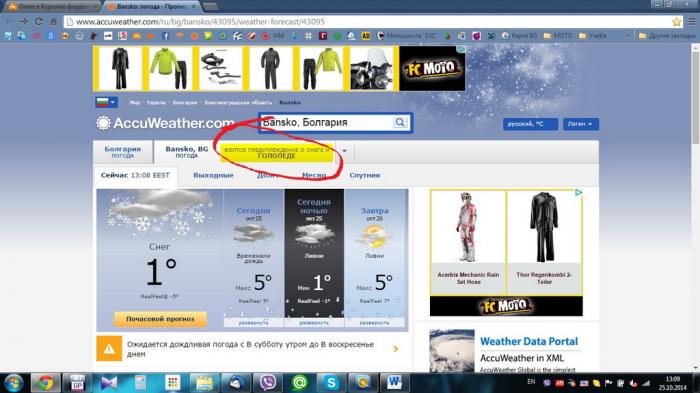
Task: Click the Bansko, Болгария search field
Action: tap(327, 122)
